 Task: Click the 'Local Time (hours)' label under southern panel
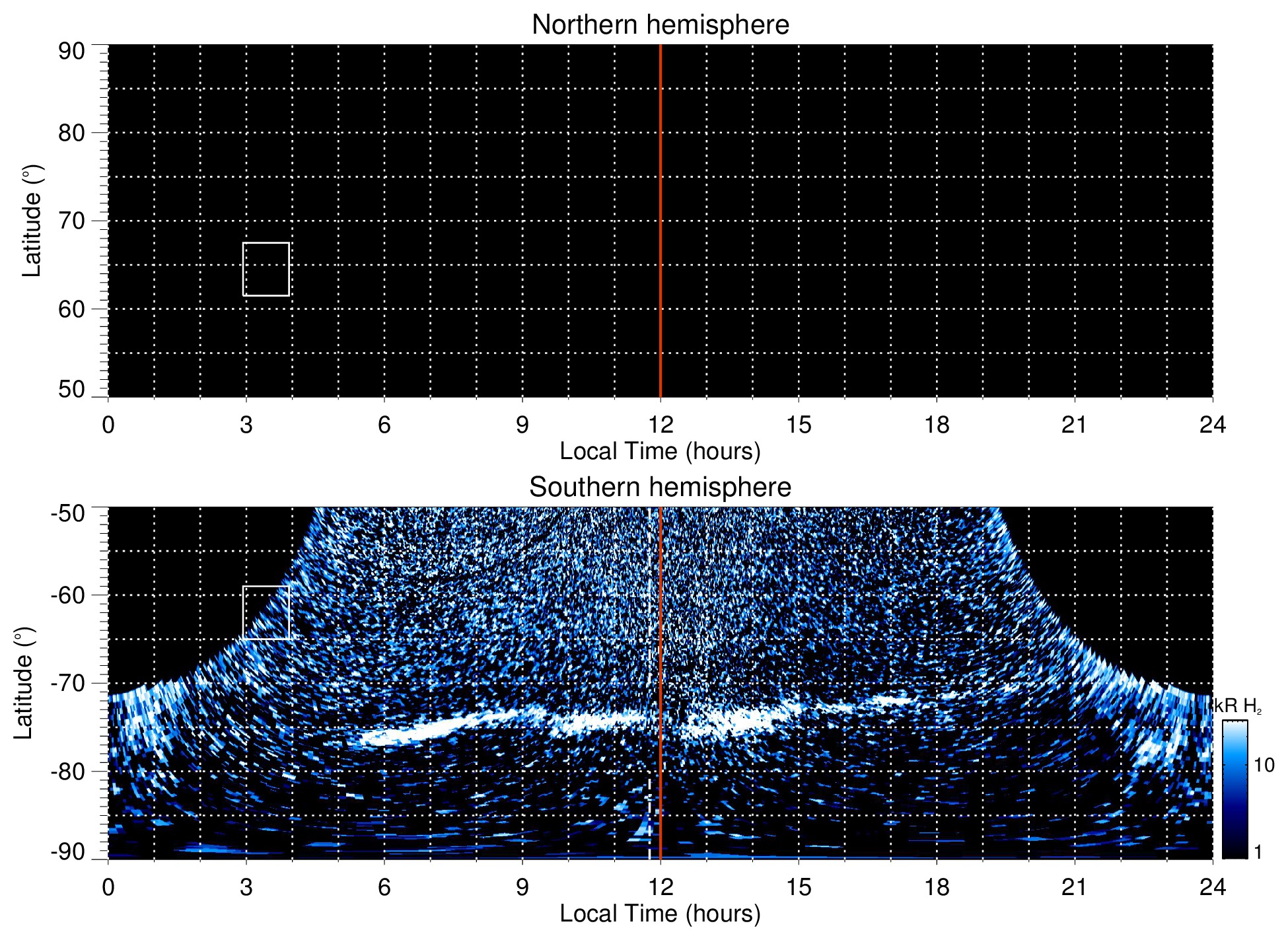(x=660, y=914)
